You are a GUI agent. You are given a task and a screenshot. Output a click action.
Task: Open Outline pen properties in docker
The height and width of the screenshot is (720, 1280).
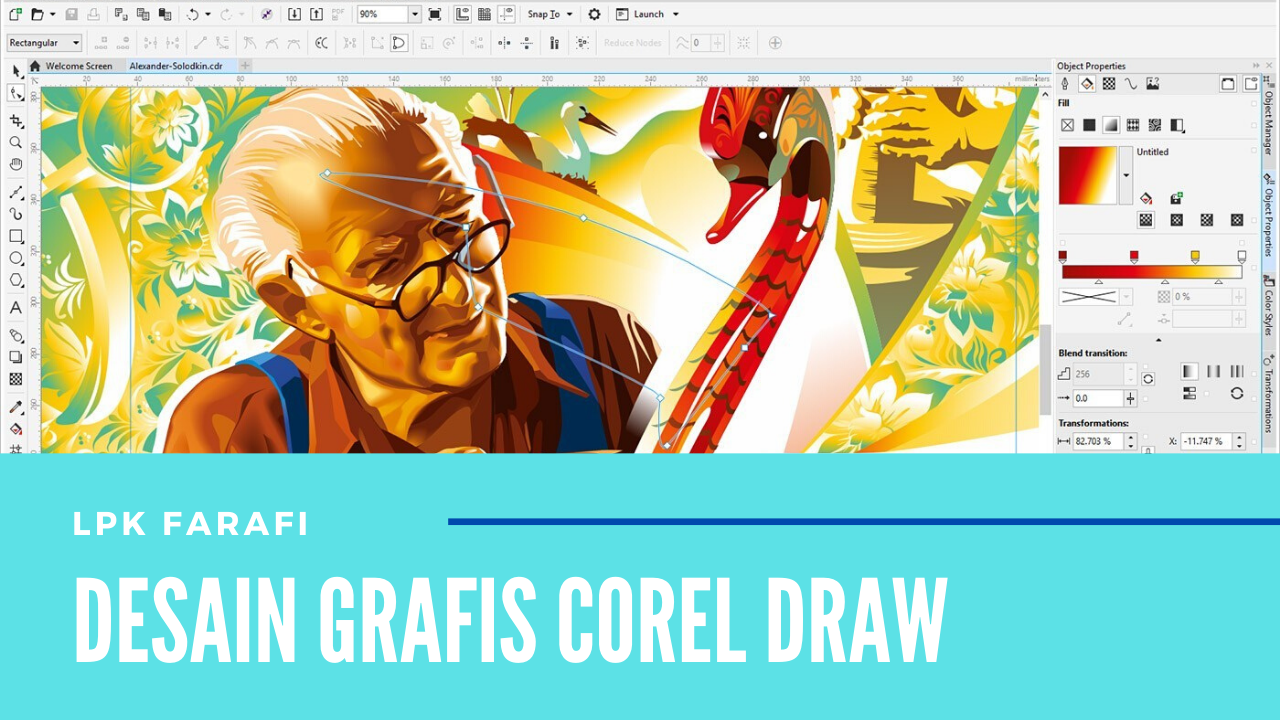point(1065,84)
